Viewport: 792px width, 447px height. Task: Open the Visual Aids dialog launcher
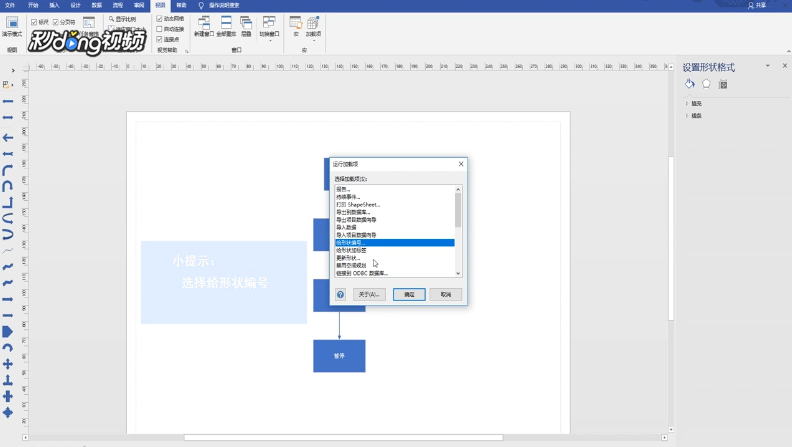(186, 51)
